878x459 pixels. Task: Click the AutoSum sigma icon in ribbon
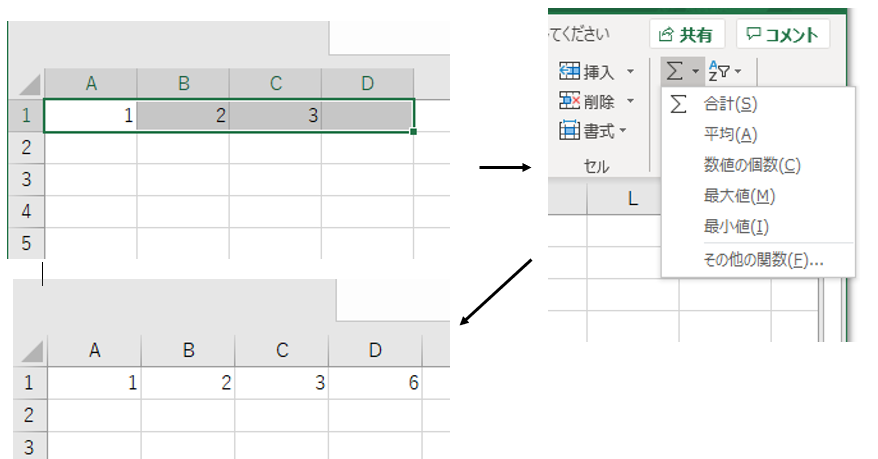(x=675, y=72)
